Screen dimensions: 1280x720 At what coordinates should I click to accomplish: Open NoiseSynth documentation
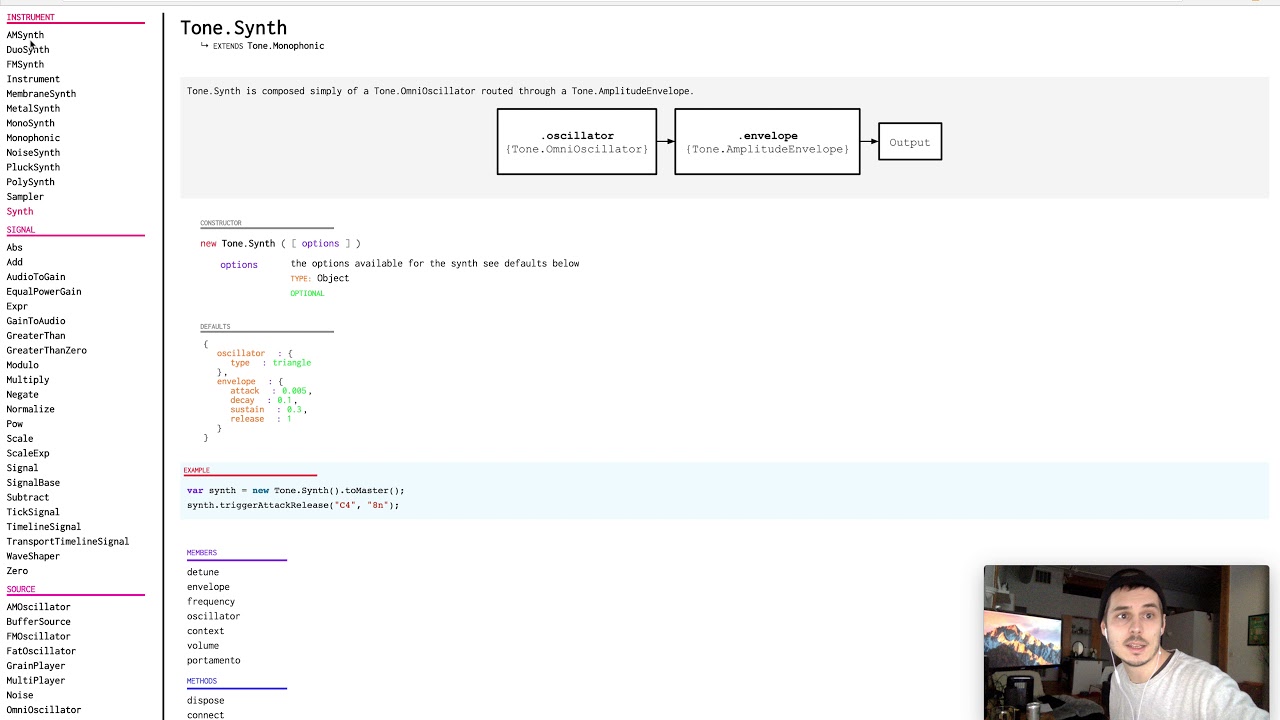[33, 153]
